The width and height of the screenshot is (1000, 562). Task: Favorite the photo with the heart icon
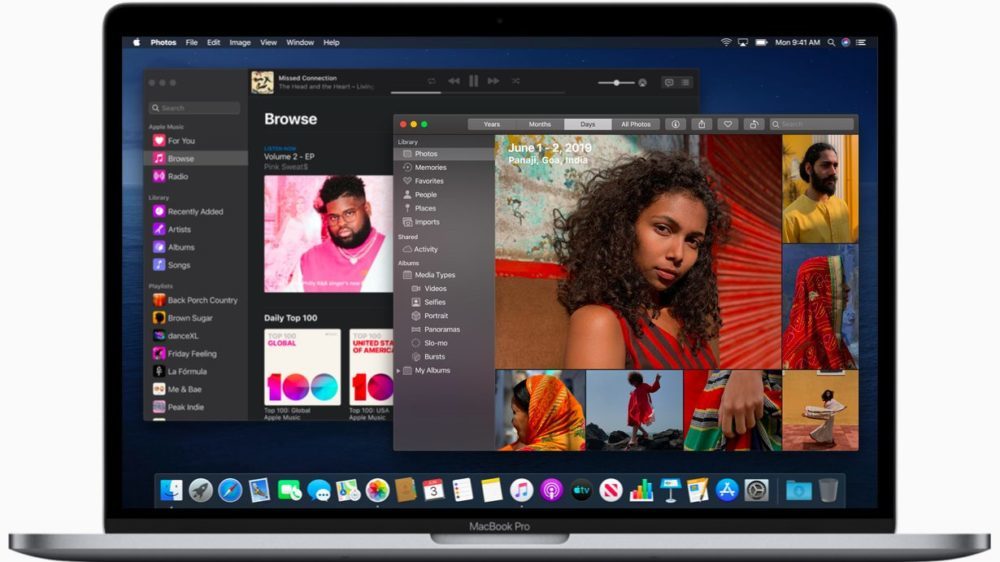pos(728,124)
